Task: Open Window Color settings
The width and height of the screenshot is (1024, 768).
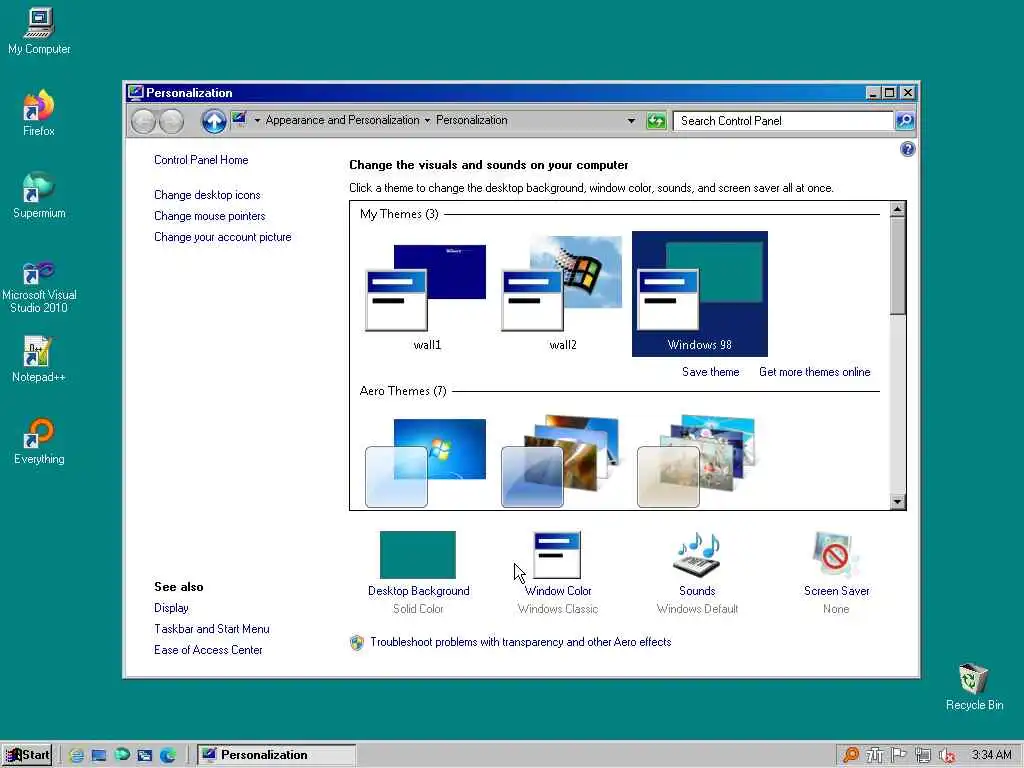Action: pyautogui.click(x=557, y=572)
